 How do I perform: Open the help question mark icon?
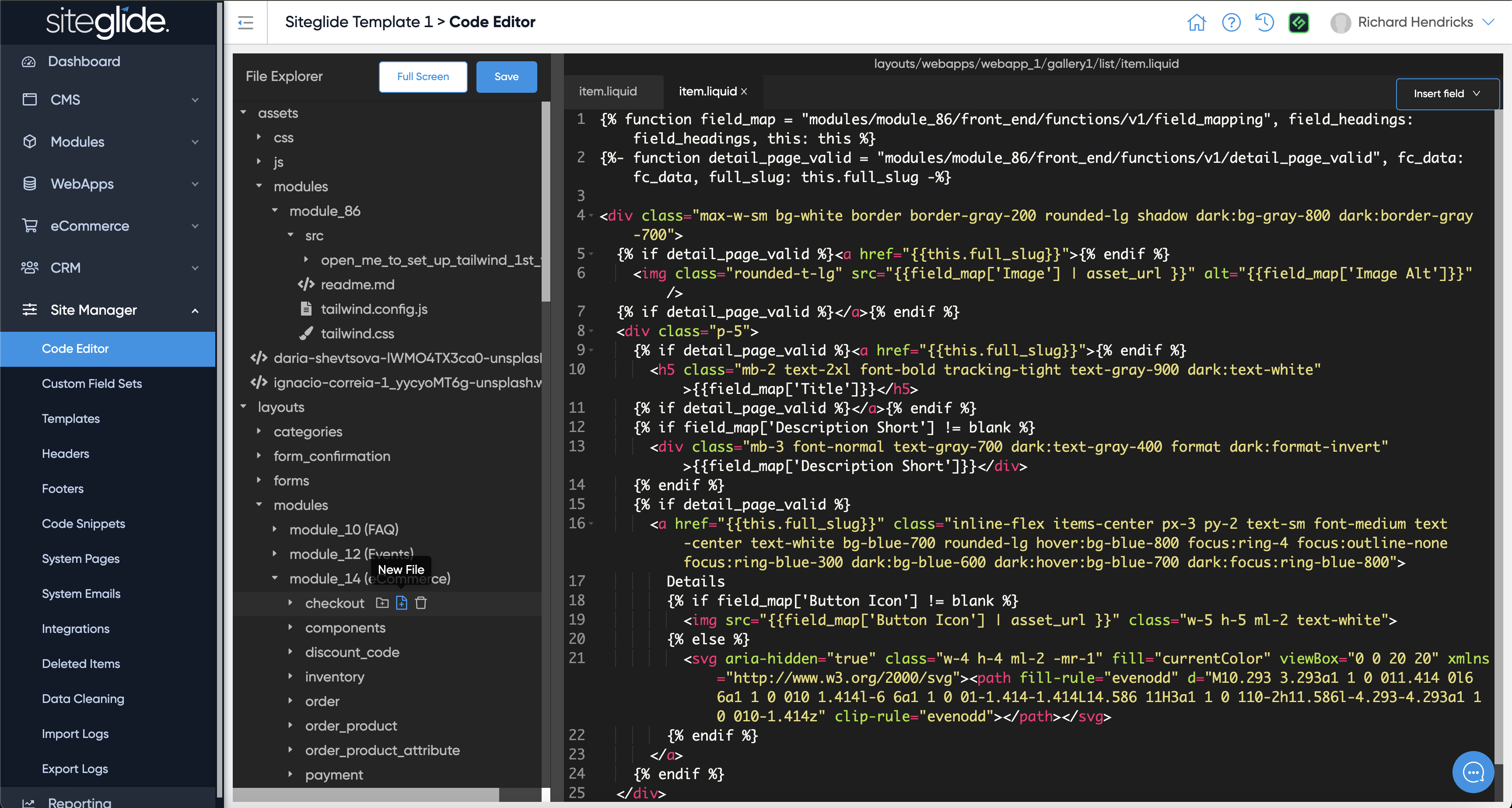tap(1231, 22)
